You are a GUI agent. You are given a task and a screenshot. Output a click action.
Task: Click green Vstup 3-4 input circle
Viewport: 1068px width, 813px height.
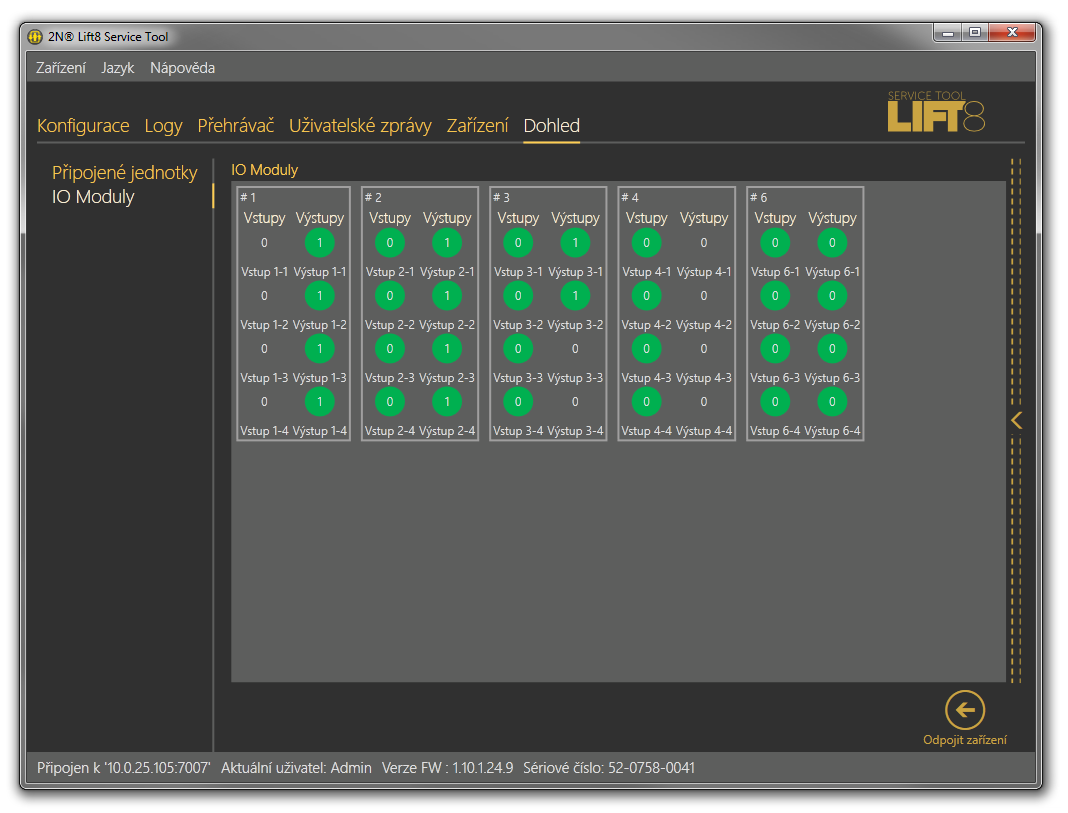(518, 402)
